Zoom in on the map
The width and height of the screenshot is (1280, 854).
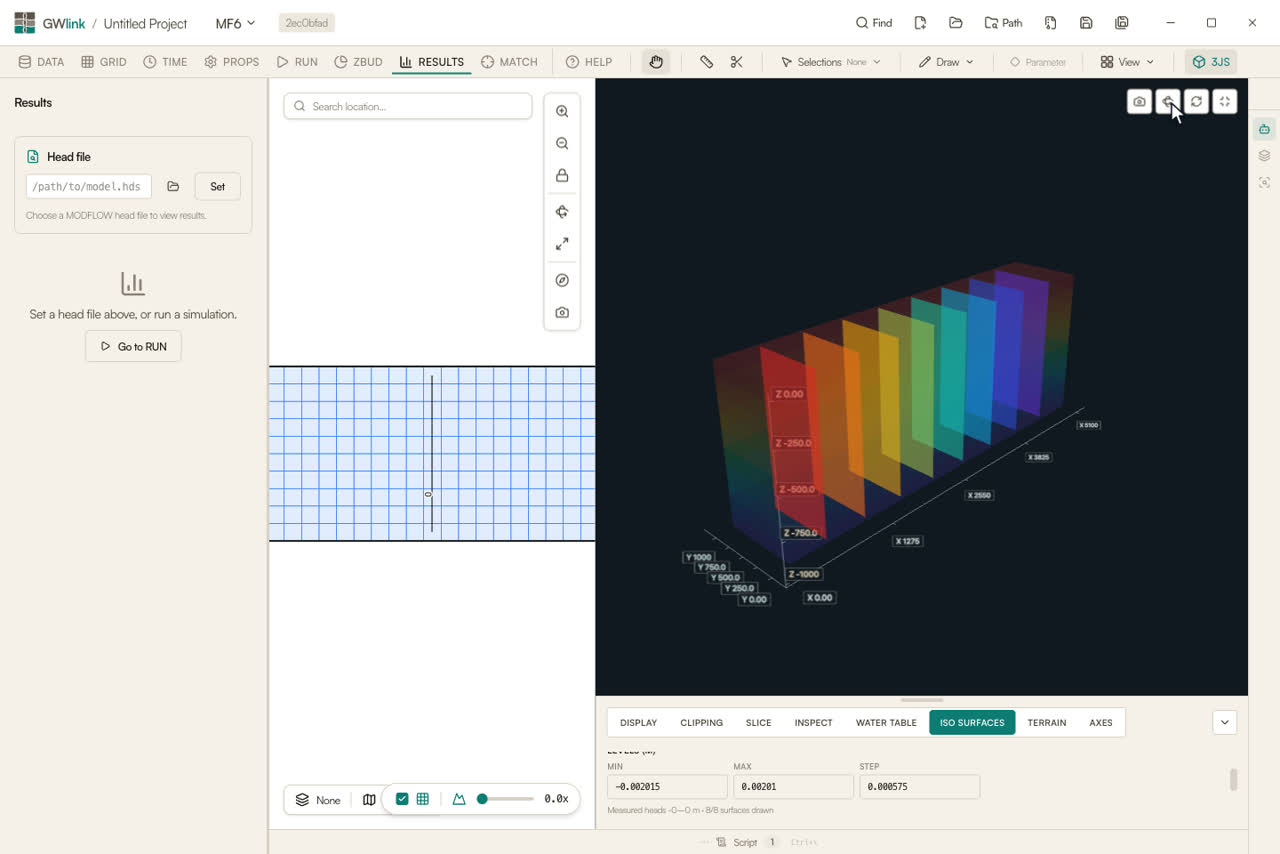562,112
